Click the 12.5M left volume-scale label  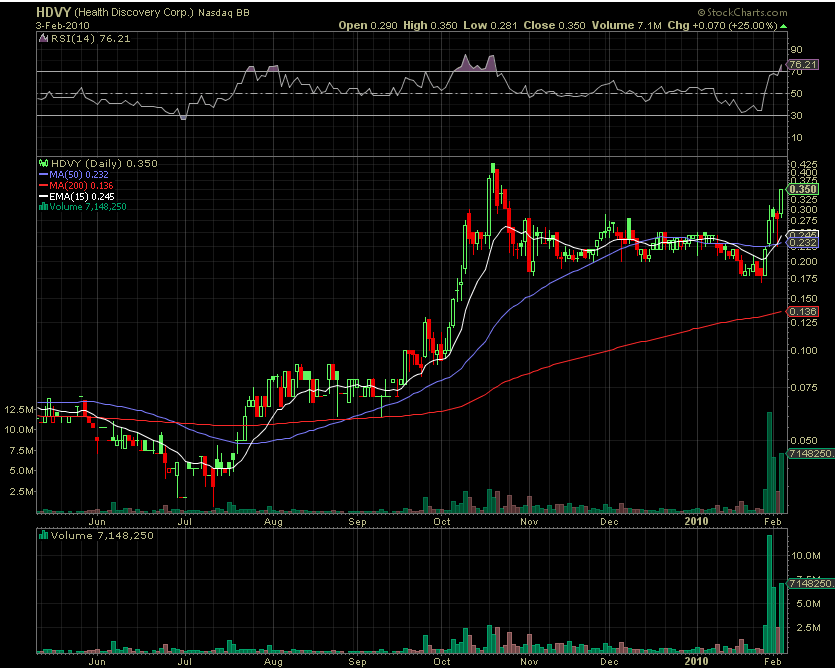(x=19, y=410)
